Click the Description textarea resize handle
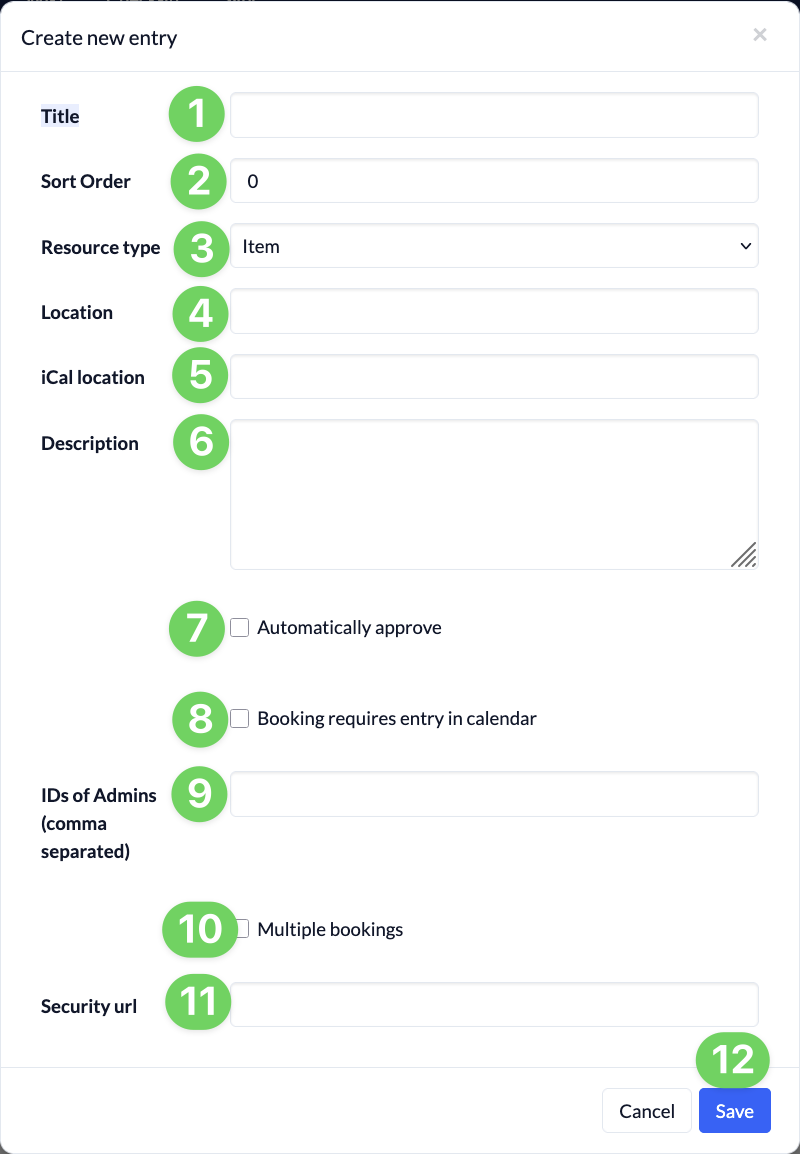Viewport: 800px width, 1154px height. (744, 556)
